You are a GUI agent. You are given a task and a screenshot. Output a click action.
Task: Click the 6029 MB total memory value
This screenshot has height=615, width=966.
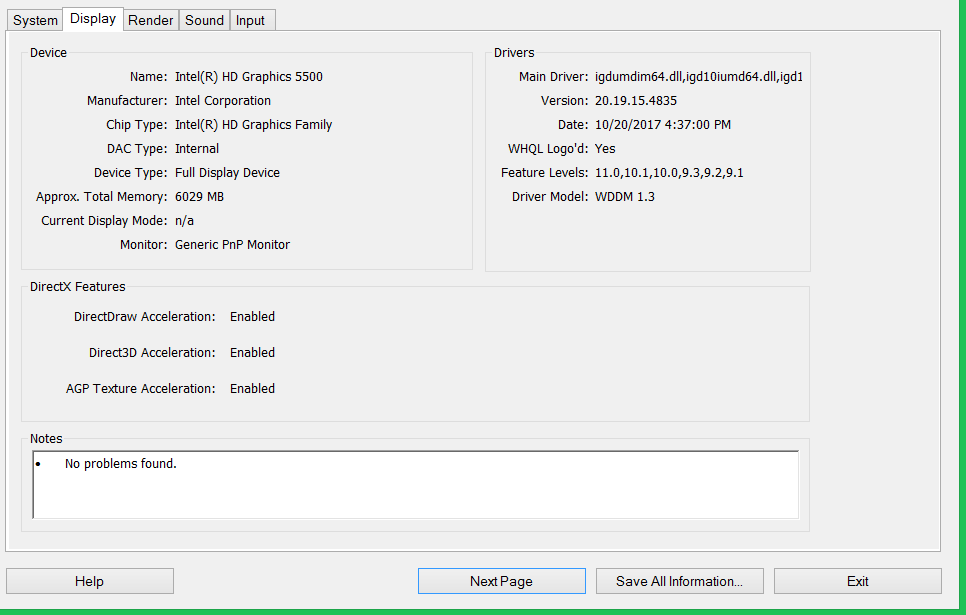pyautogui.click(x=199, y=197)
